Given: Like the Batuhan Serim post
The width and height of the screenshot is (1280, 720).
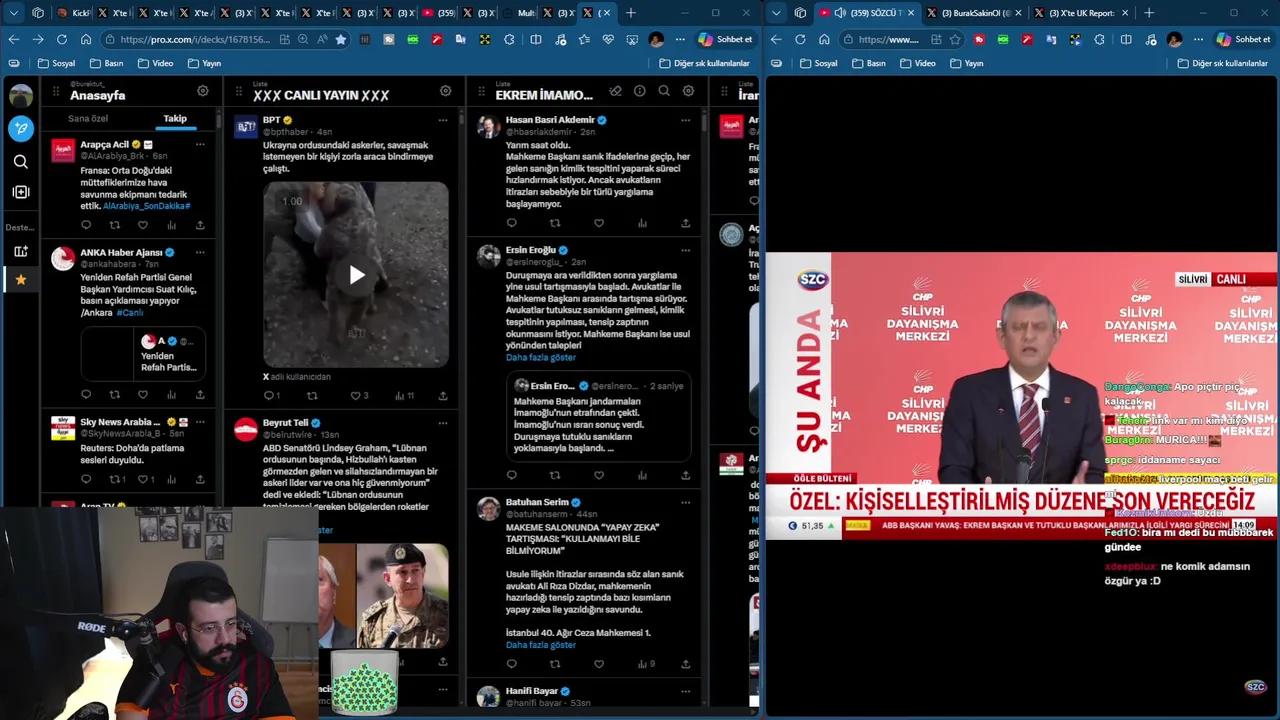Looking at the screenshot, I should pos(599,664).
